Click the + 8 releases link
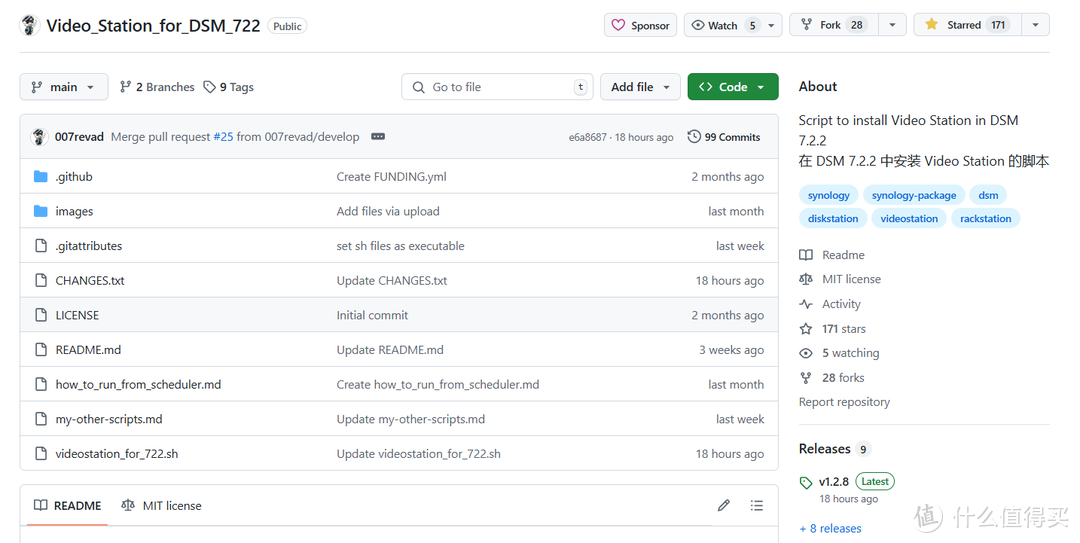The width and height of the screenshot is (1080, 543). point(830,528)
